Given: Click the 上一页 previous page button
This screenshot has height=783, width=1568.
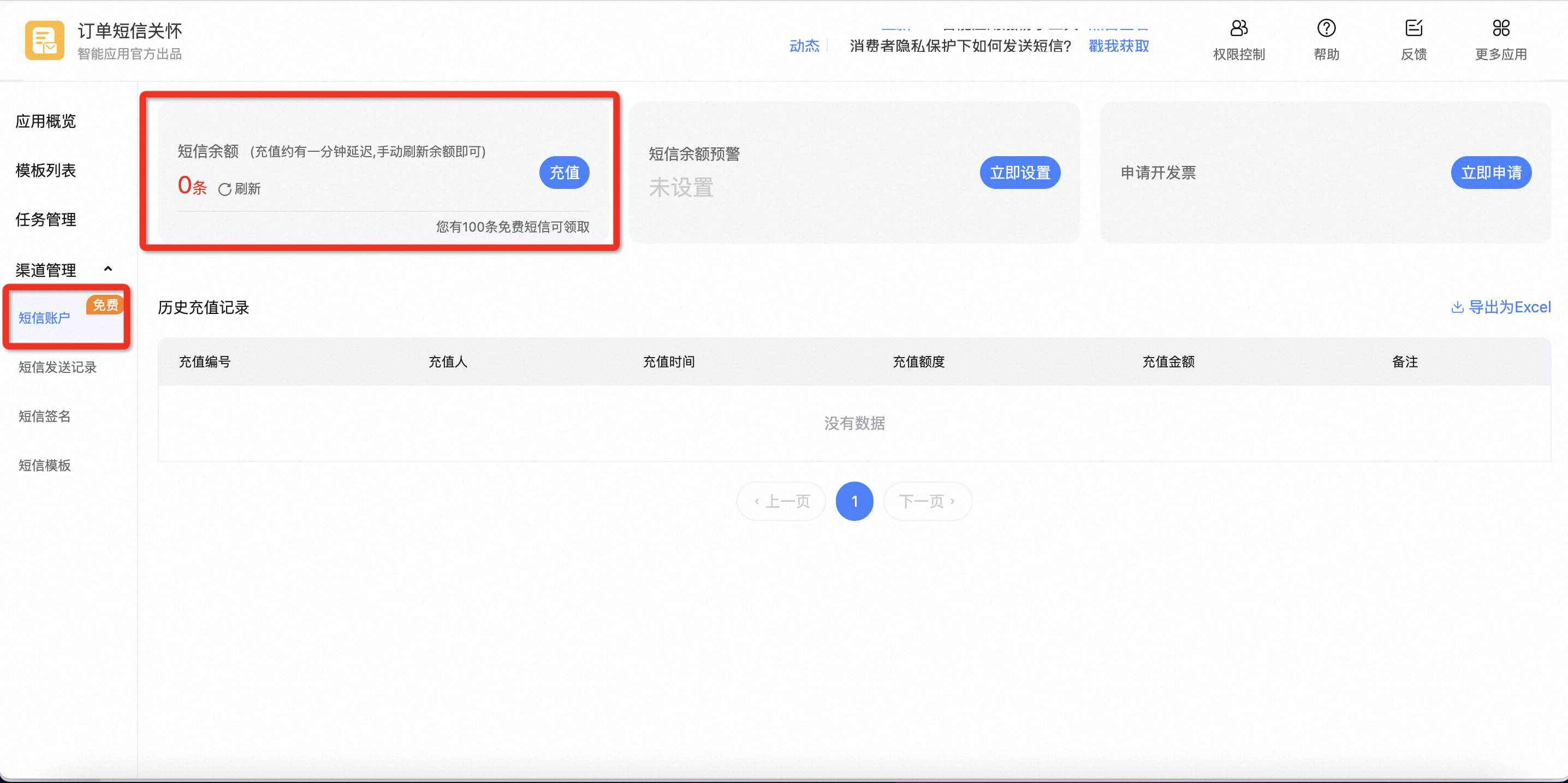Looking at the screenshot, I should 781,502.
